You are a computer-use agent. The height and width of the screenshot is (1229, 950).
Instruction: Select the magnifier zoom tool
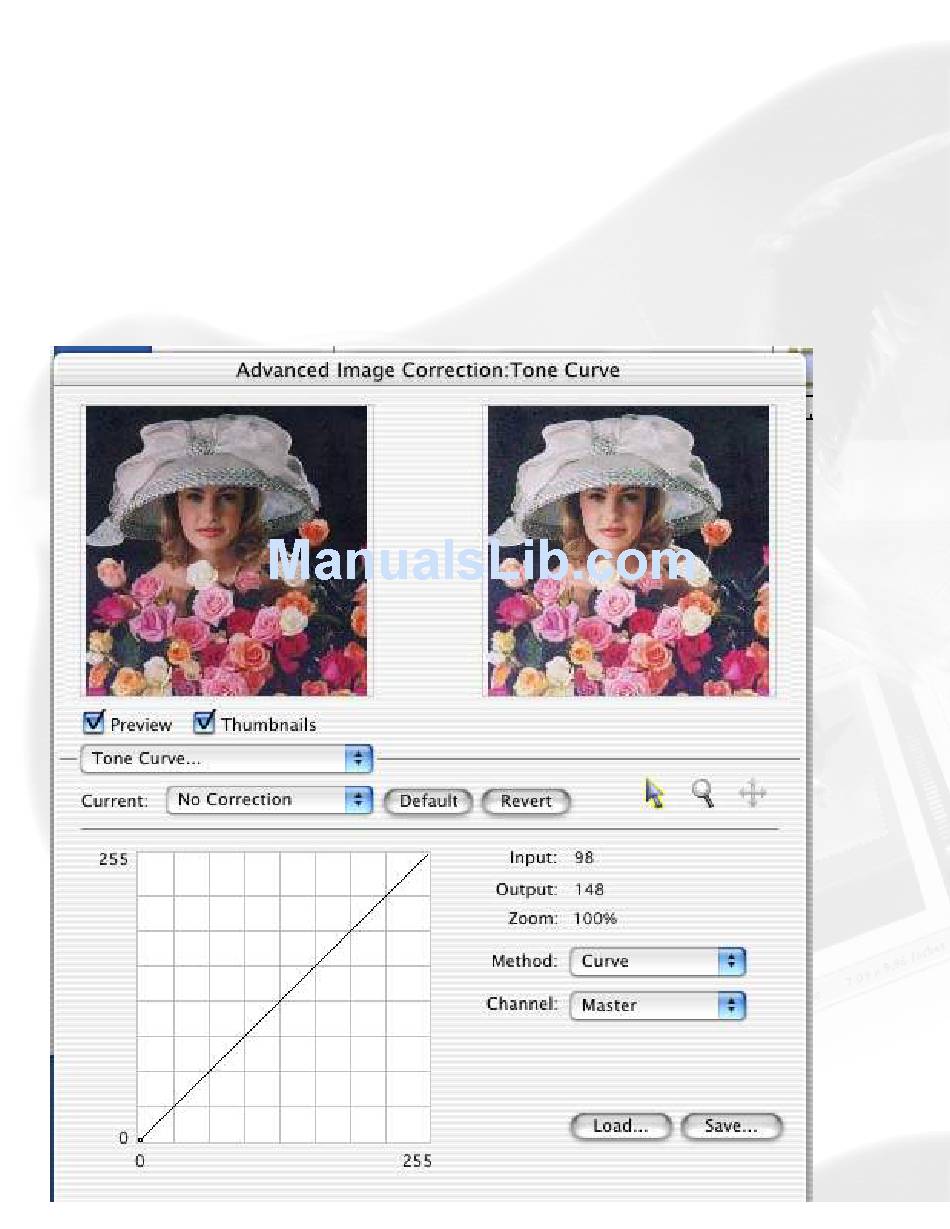pyautogui.click(x=703, y=795)
